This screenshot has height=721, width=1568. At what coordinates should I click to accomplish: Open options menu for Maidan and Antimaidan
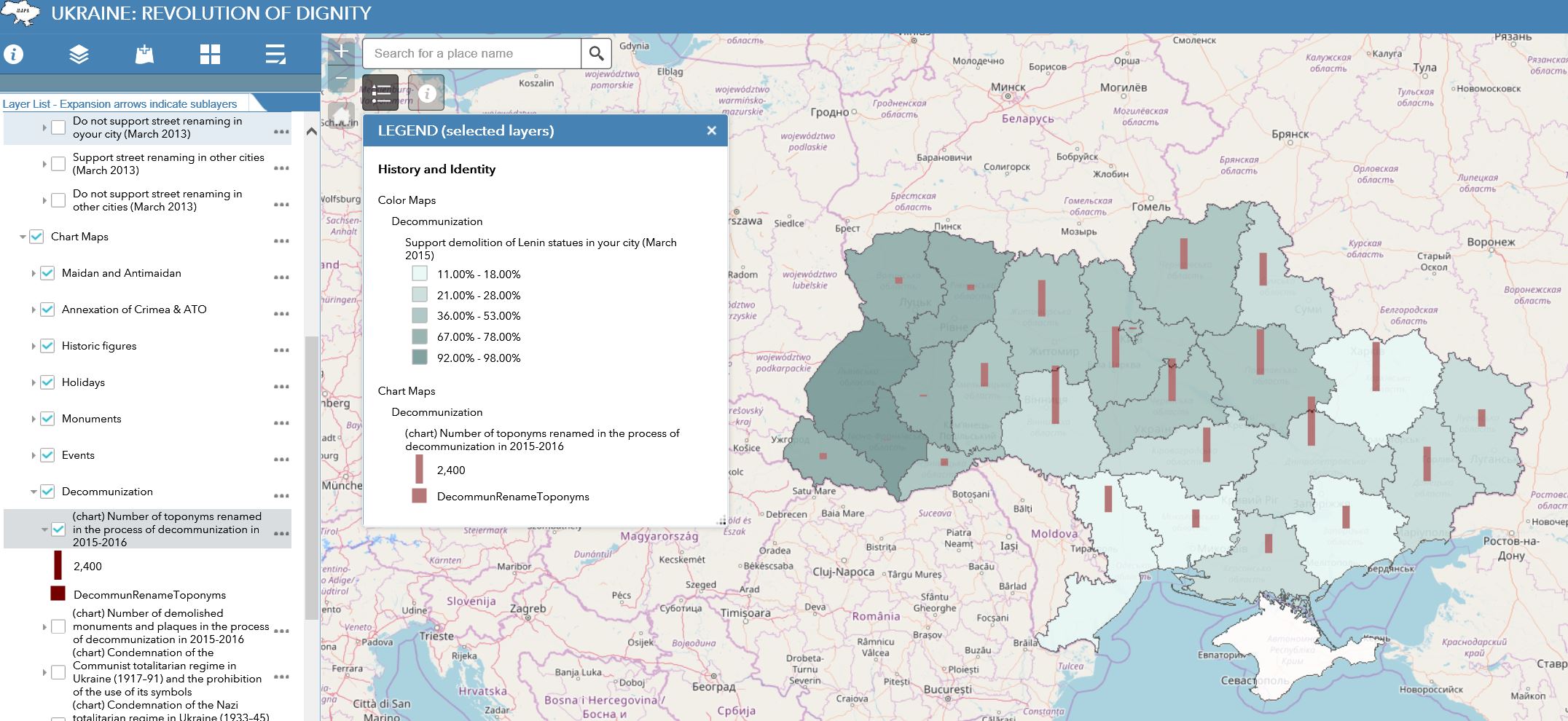[x=281, y=277]
